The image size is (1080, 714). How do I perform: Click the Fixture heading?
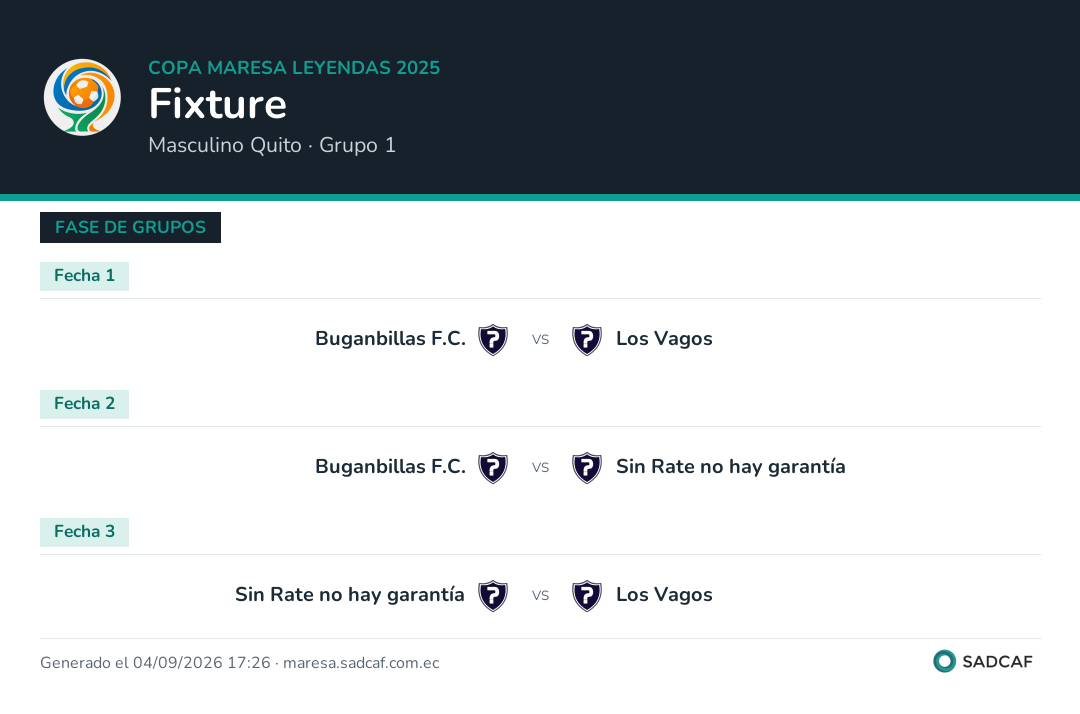(218, 104)
